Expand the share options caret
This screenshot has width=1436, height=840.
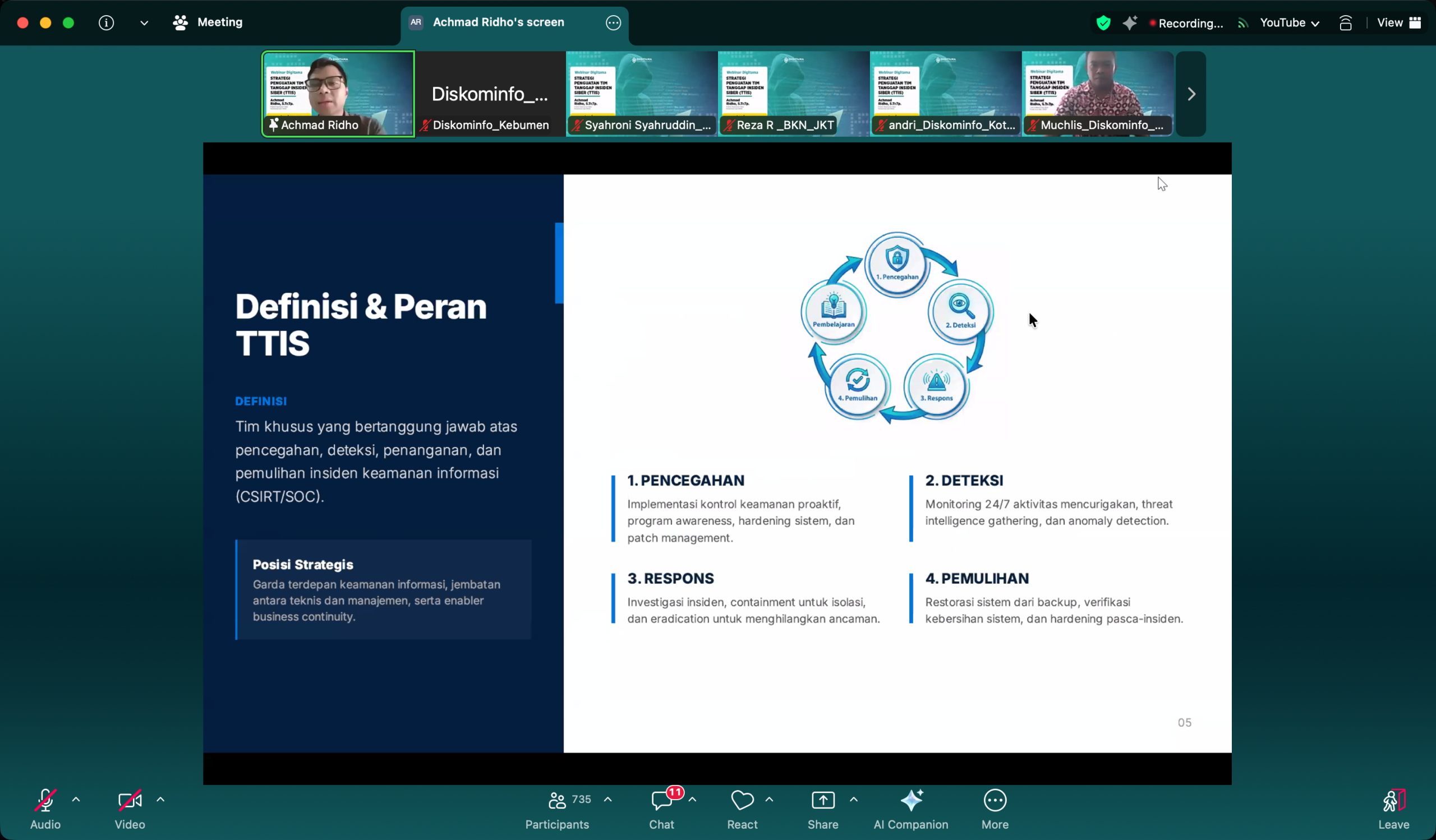pyautogui.click(x=853, y=800)
